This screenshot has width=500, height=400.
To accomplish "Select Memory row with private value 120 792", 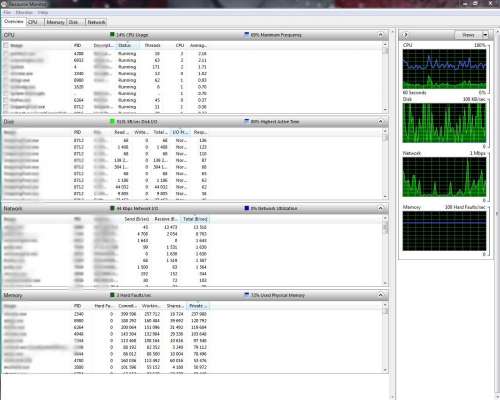I will (x=106, y=321).
